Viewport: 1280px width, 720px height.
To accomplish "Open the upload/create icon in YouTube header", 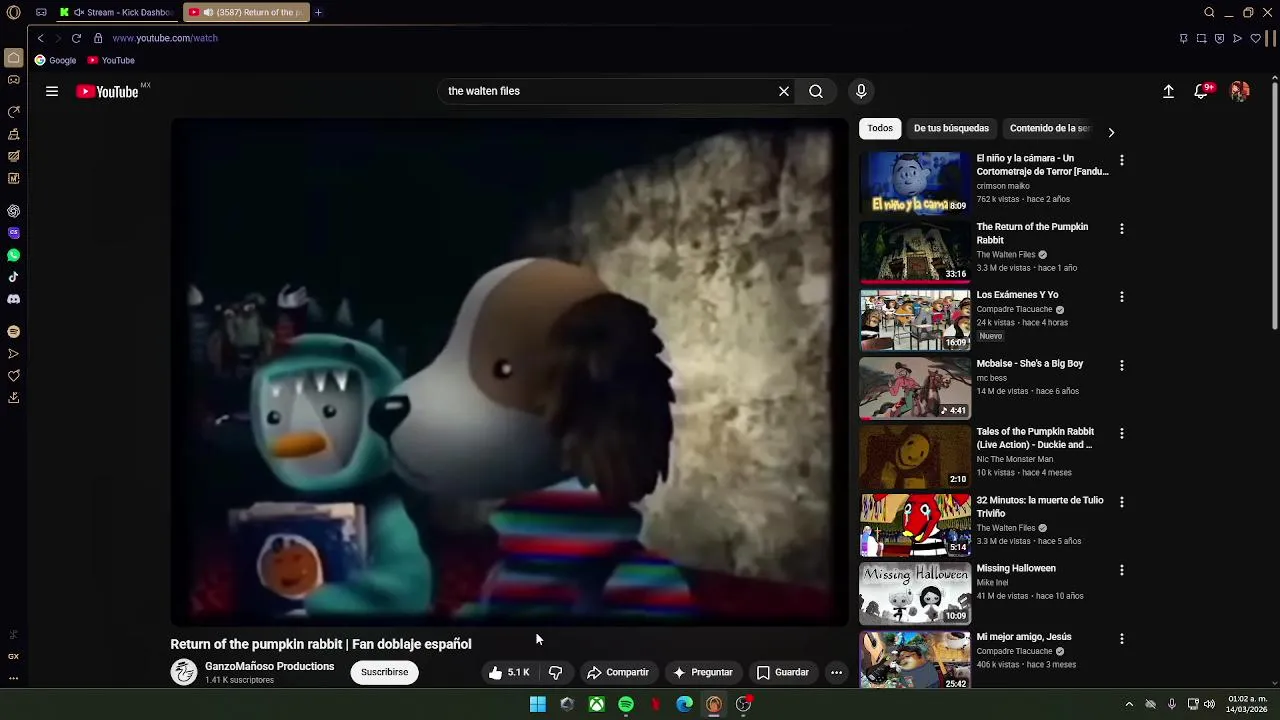I will tap(1168, 91).
